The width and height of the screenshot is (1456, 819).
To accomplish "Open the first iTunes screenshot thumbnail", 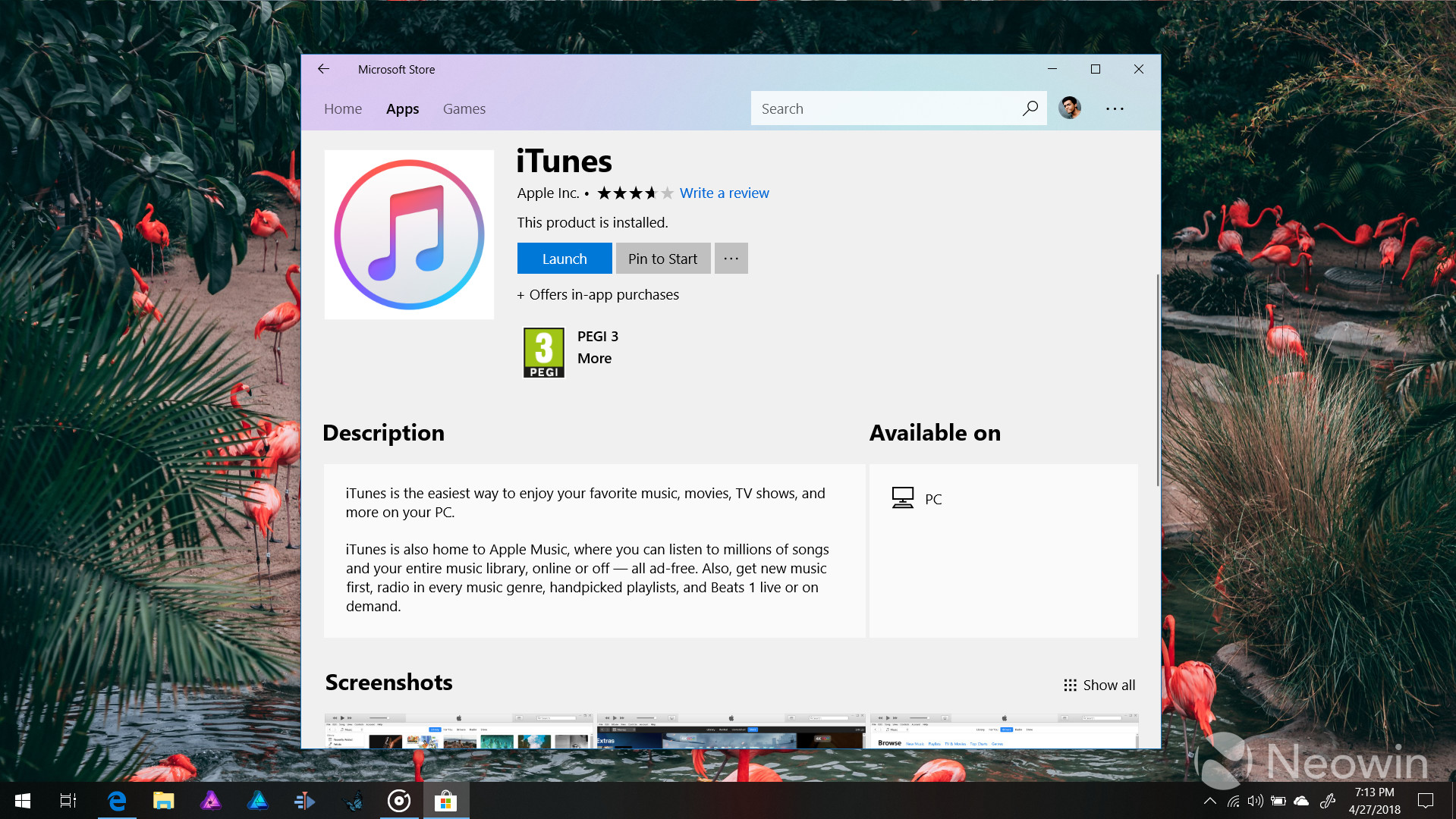I will pyautogui.click(x=458, y=731).
